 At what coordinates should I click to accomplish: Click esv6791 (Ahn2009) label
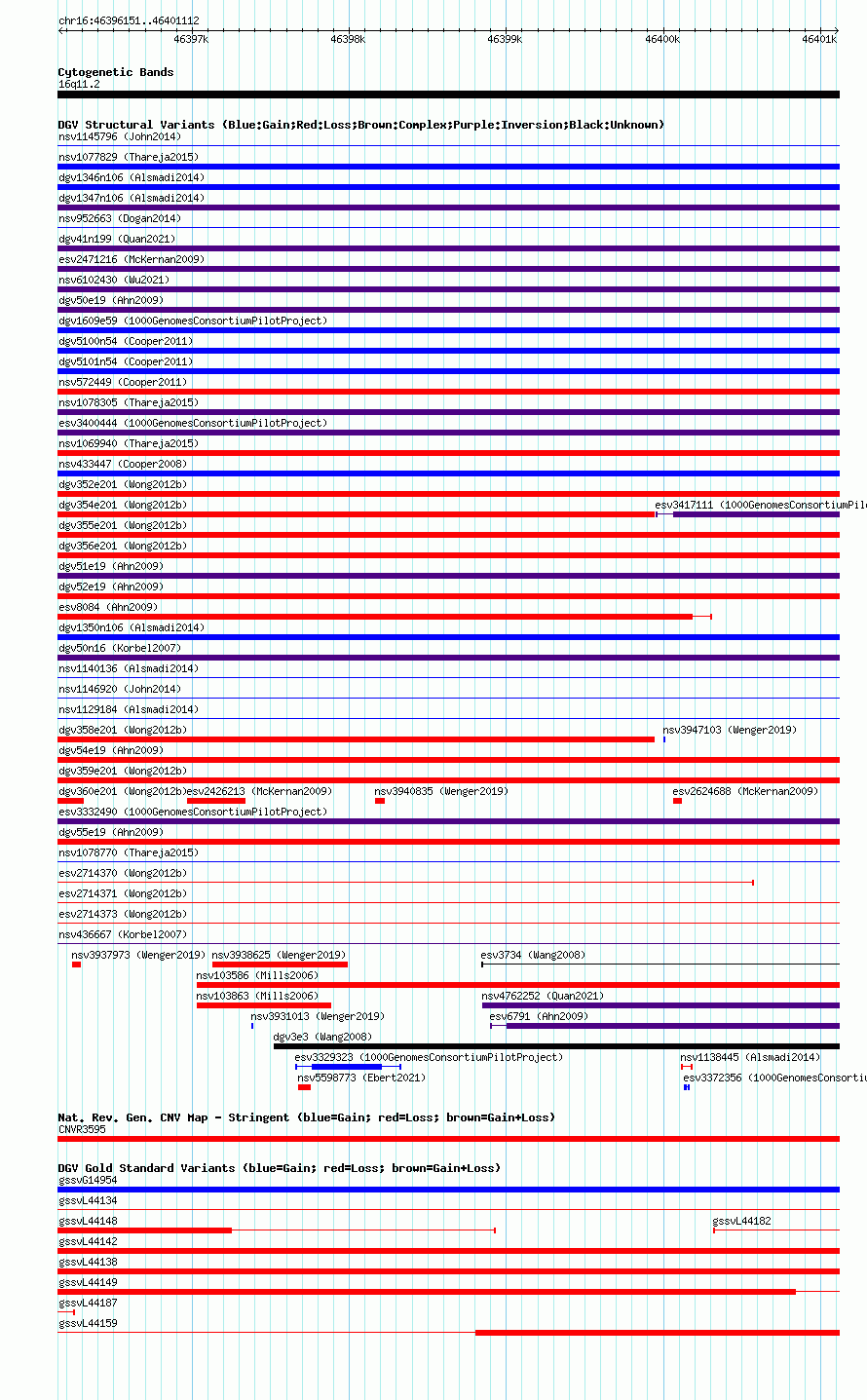click(x=539, y=1017)
